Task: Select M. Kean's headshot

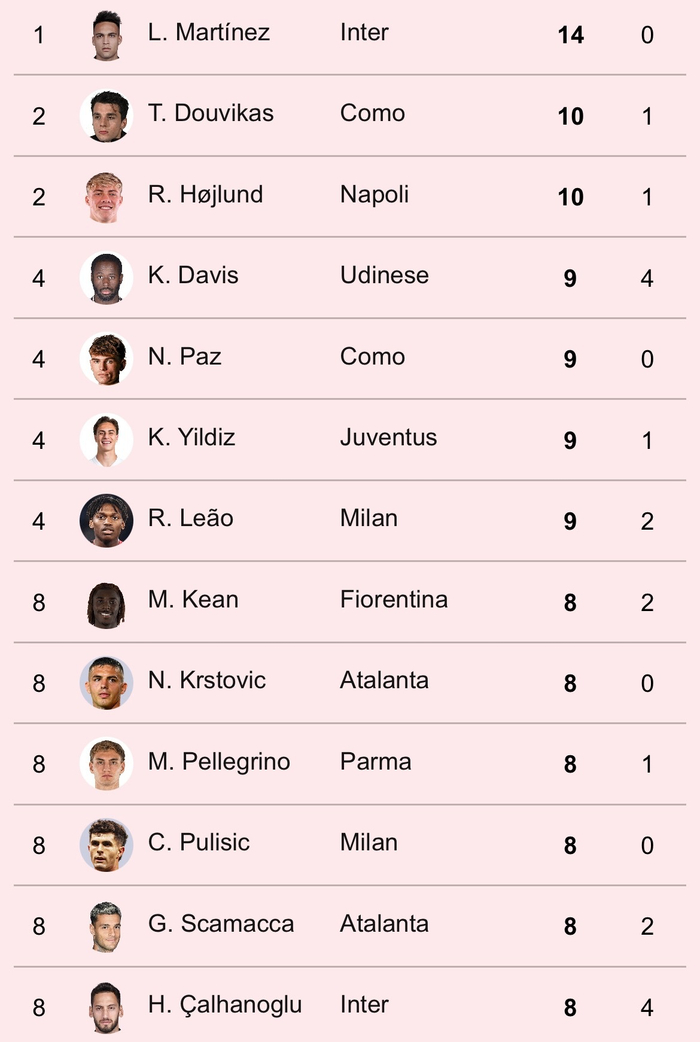Action: click(x=106, y=602)
